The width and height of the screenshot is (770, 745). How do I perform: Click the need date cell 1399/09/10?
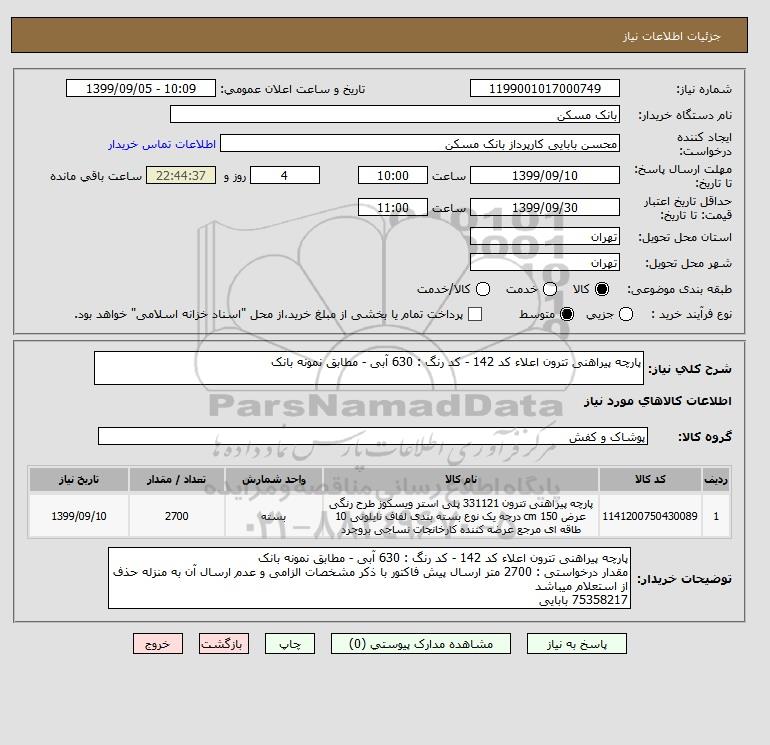click(79, 516)
